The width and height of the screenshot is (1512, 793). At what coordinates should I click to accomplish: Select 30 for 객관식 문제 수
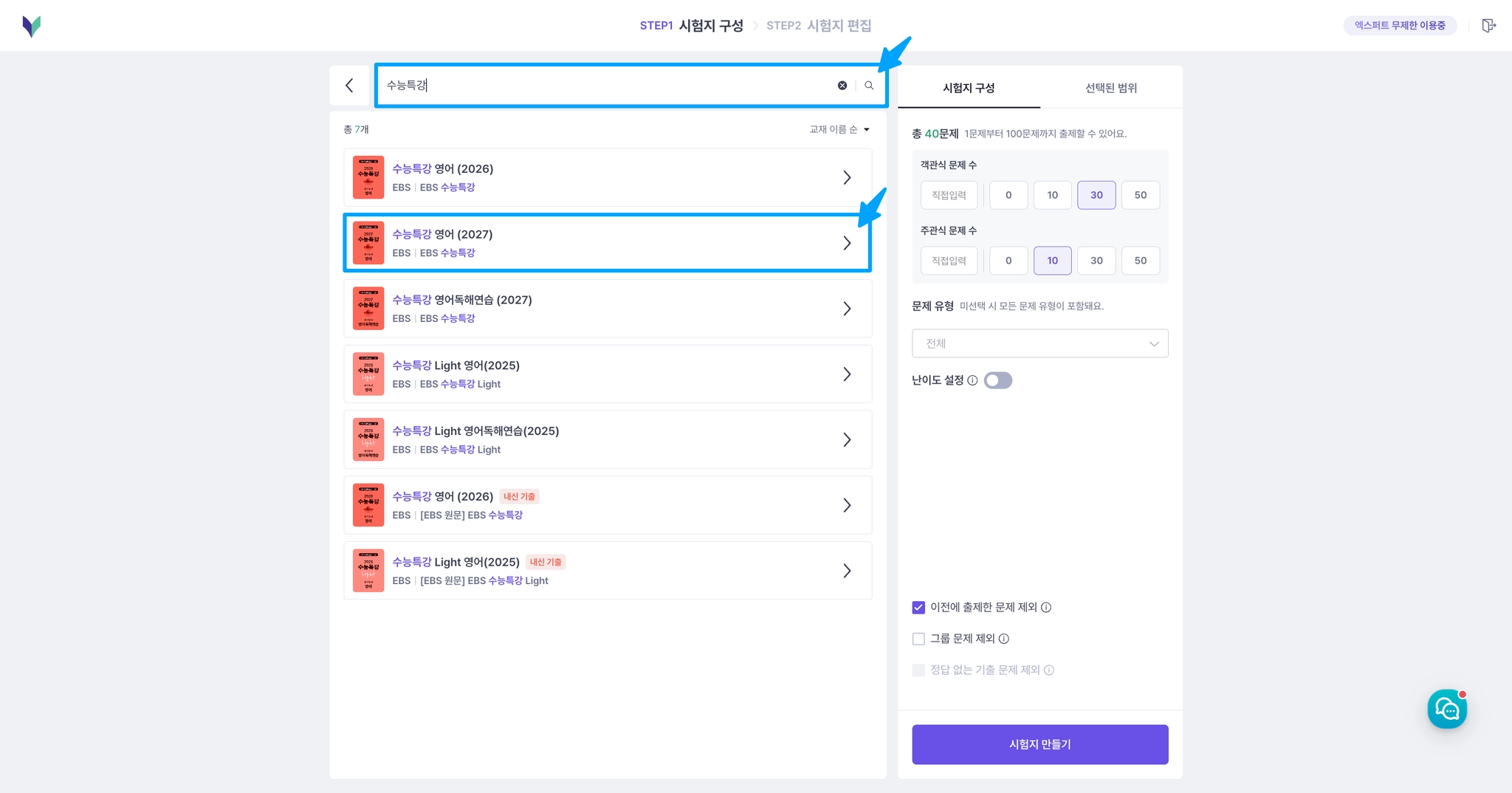coord(1096,195)
